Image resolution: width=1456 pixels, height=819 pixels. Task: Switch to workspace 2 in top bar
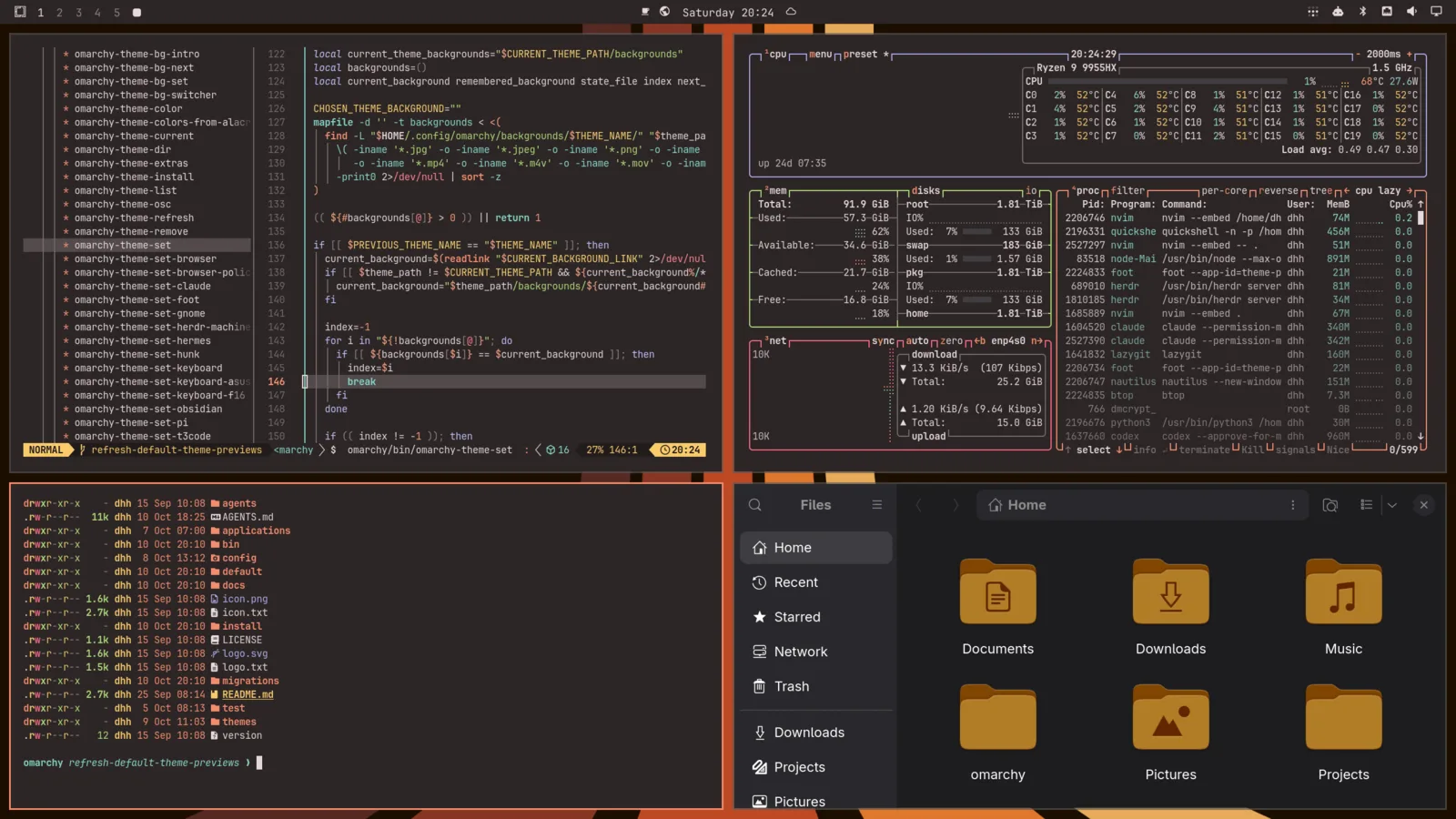tap(60, 13)
